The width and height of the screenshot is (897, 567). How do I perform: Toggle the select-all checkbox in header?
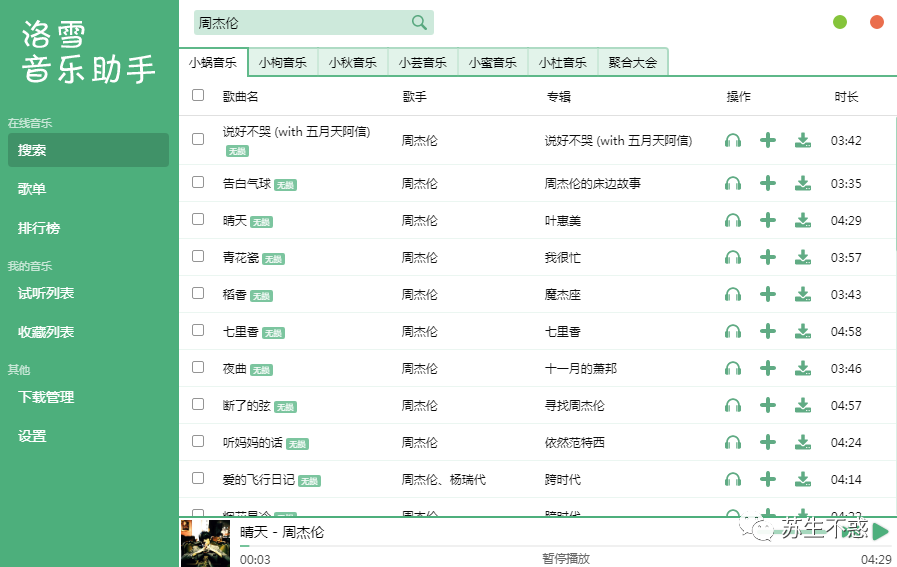pyautogui.click(x=198, y=95)
